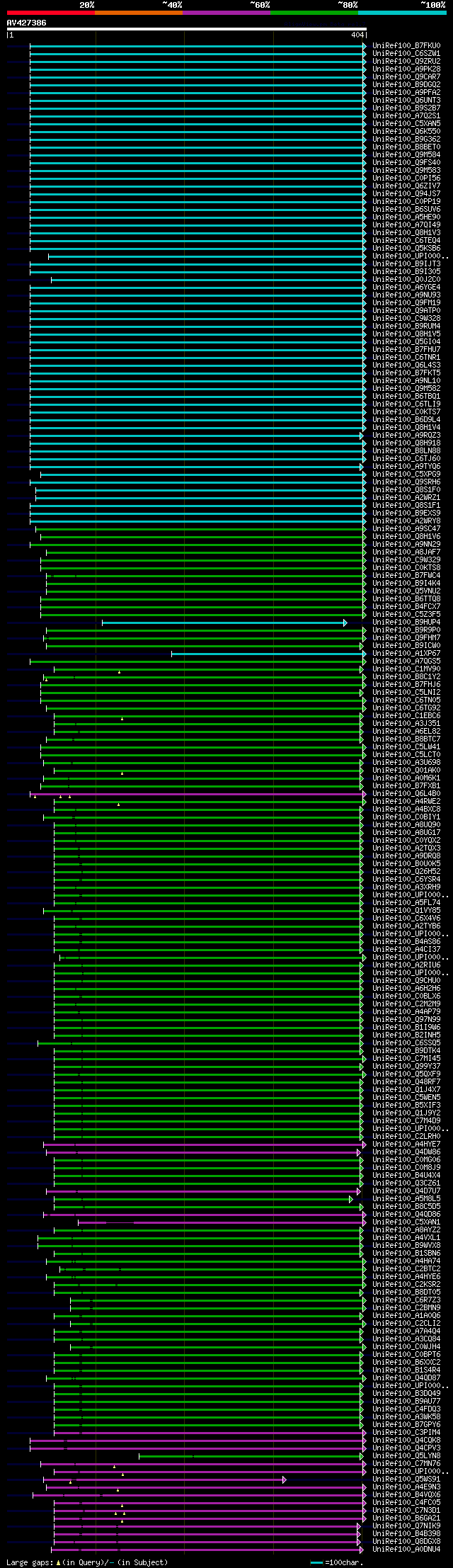
Task: Select the UniRef100_A9PK28 label
Action: (406, 69)
